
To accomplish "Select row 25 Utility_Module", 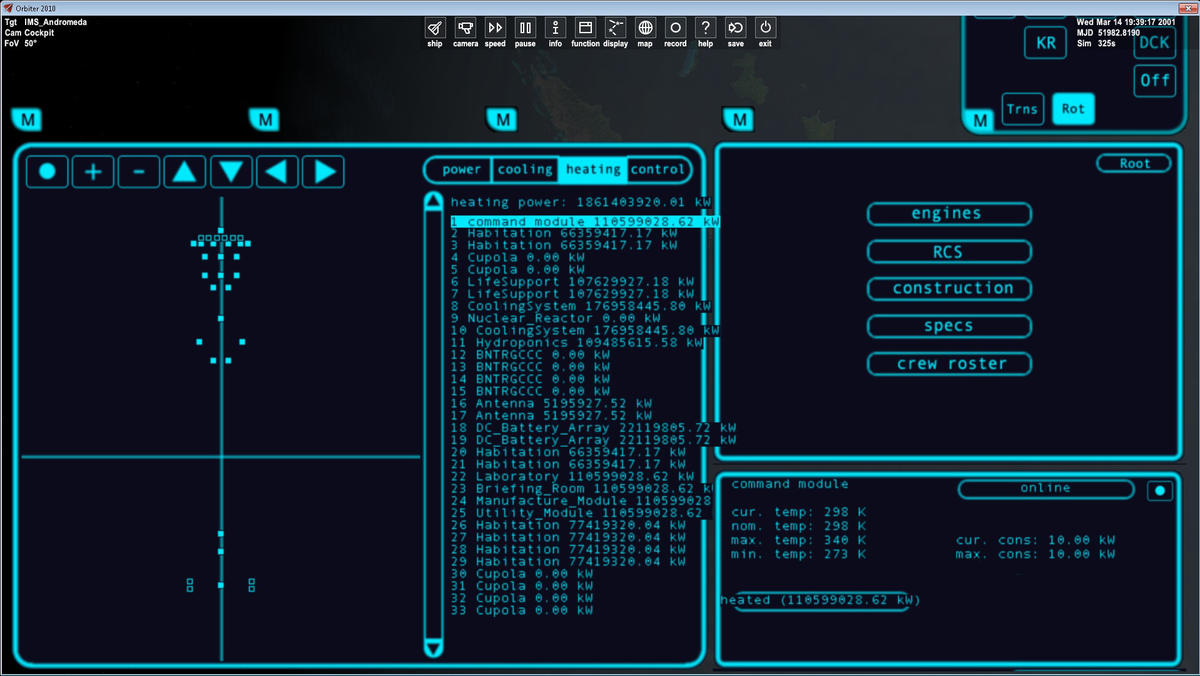I will 577,513.
